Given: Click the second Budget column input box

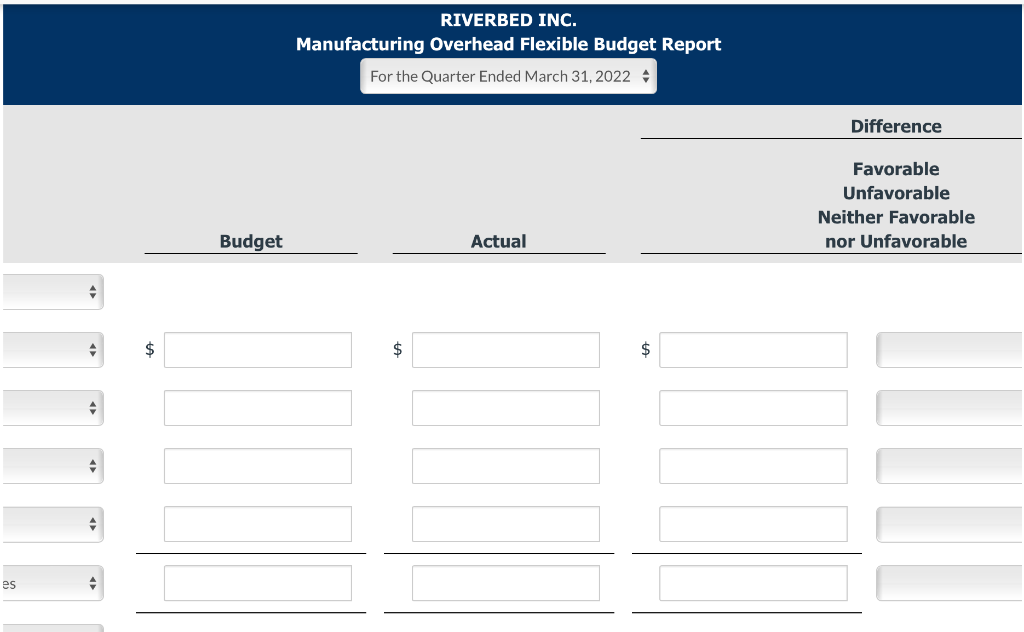Looking at the screenshot, I should 257,407.
